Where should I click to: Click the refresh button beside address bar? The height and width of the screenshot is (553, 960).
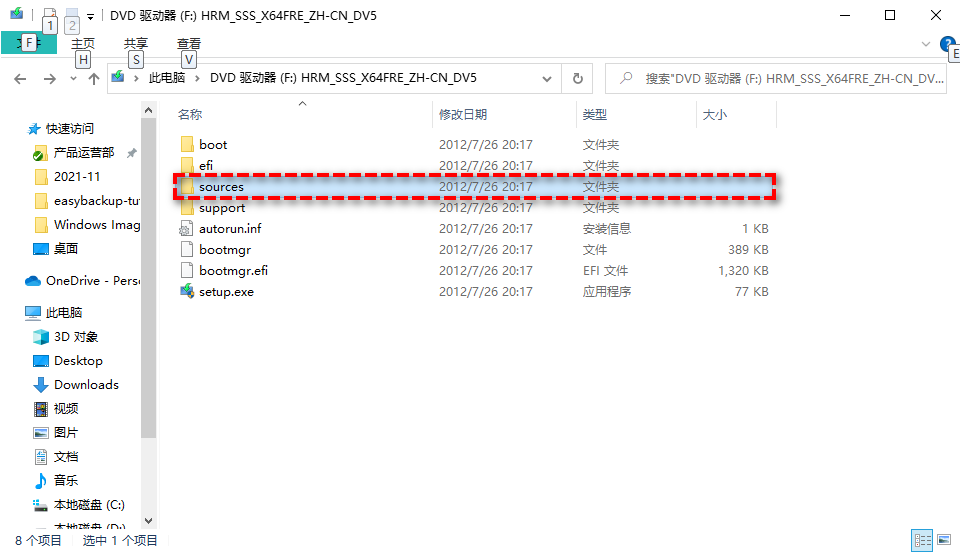[x=577, y=78]
